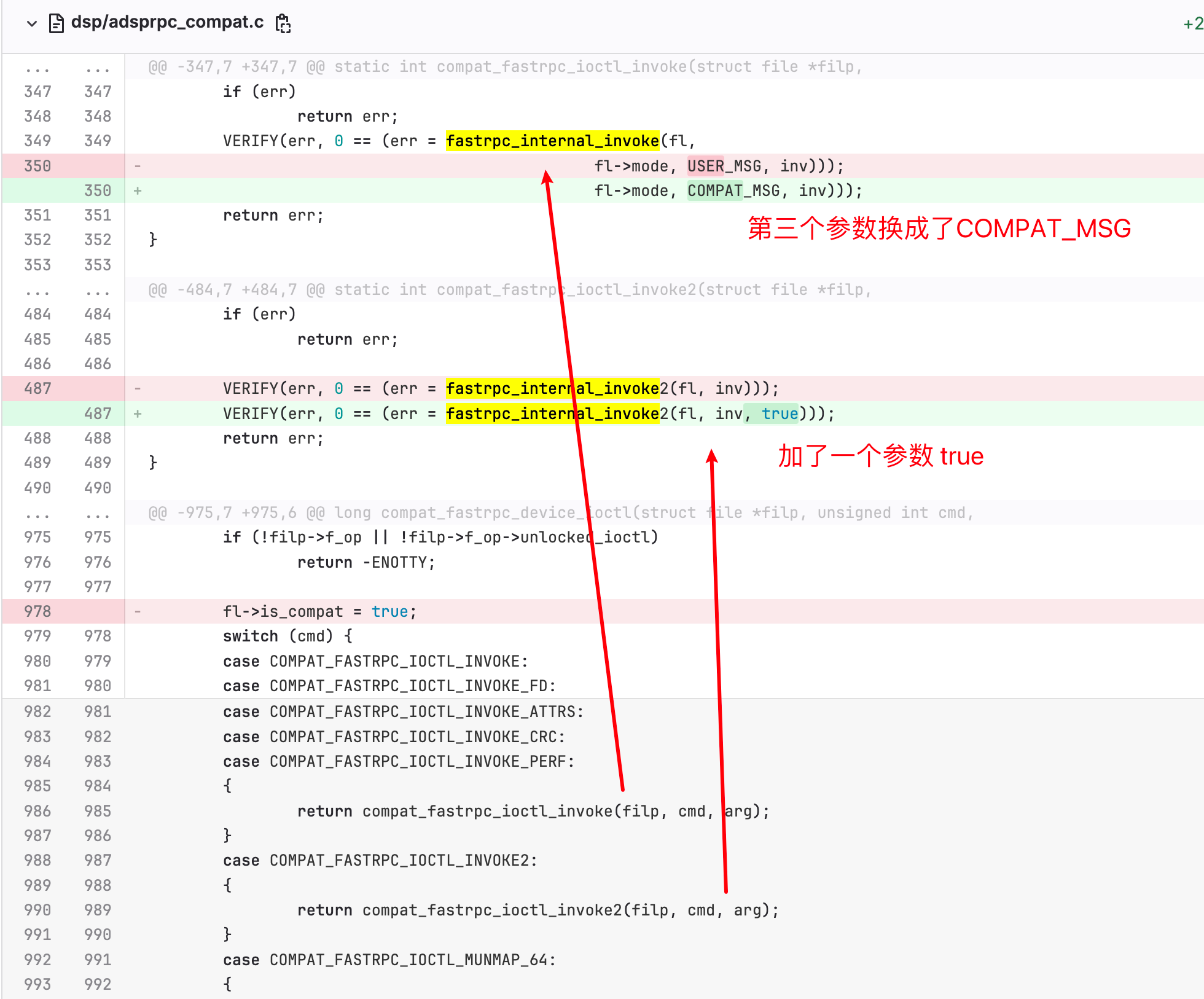1204x999 pixels.
Task: Copy the file path with clipboard icon
Action: [x=283, y=23]
